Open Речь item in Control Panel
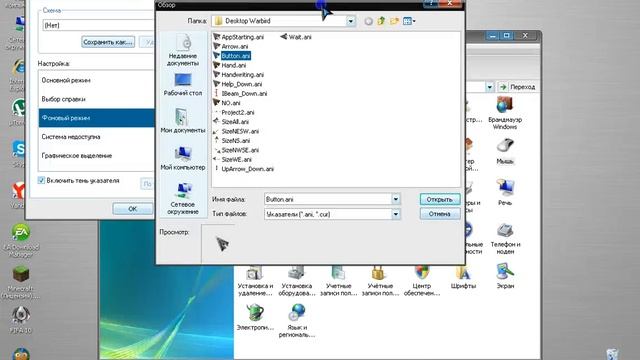Screen dimensions: 640x360 505,191
